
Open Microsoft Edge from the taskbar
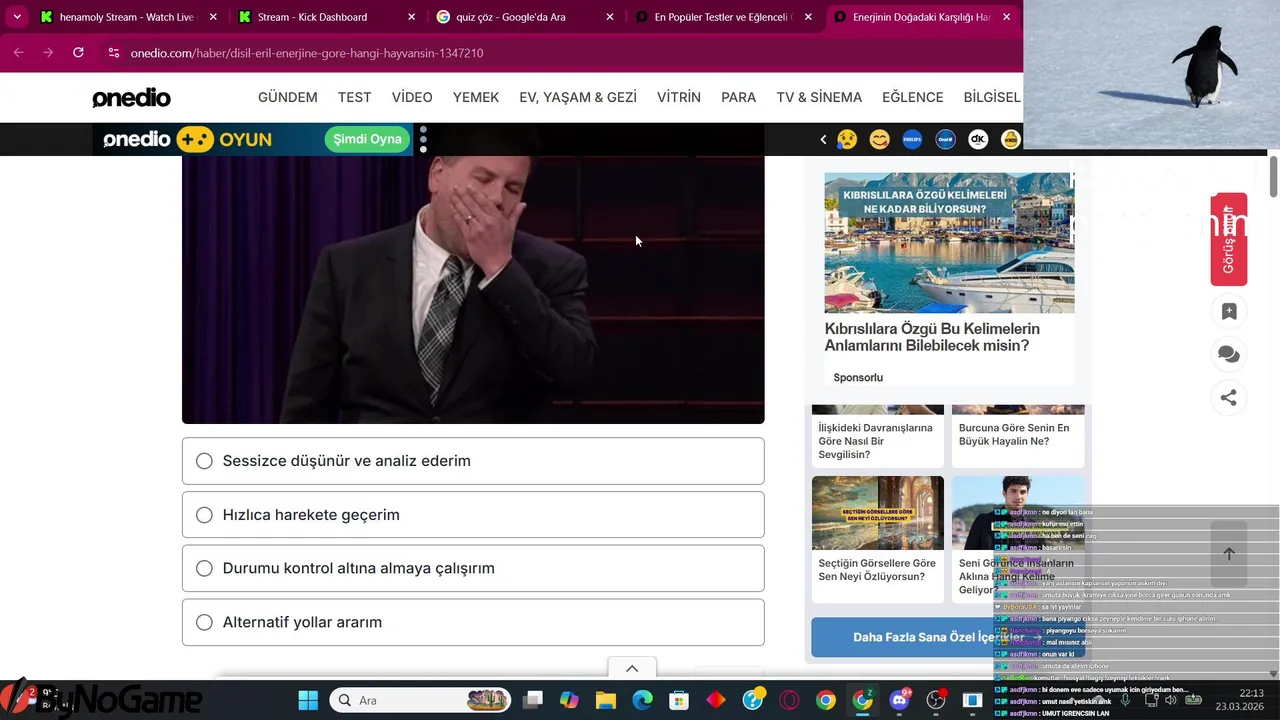[x=642, y=700]
